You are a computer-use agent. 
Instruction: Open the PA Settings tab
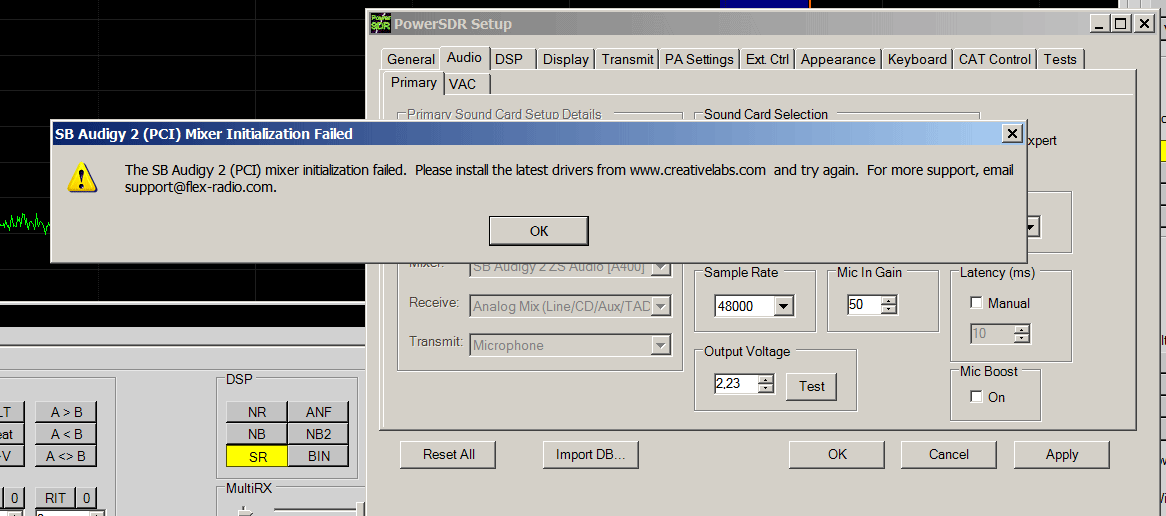pyautogui.click(x=699, y=59)
